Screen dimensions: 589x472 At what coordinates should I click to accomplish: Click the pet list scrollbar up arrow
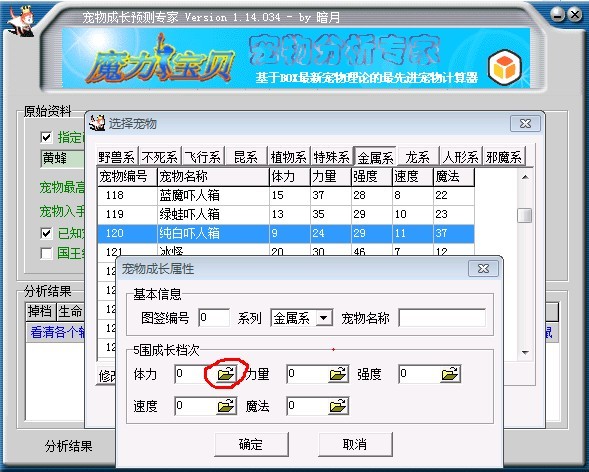525,177
